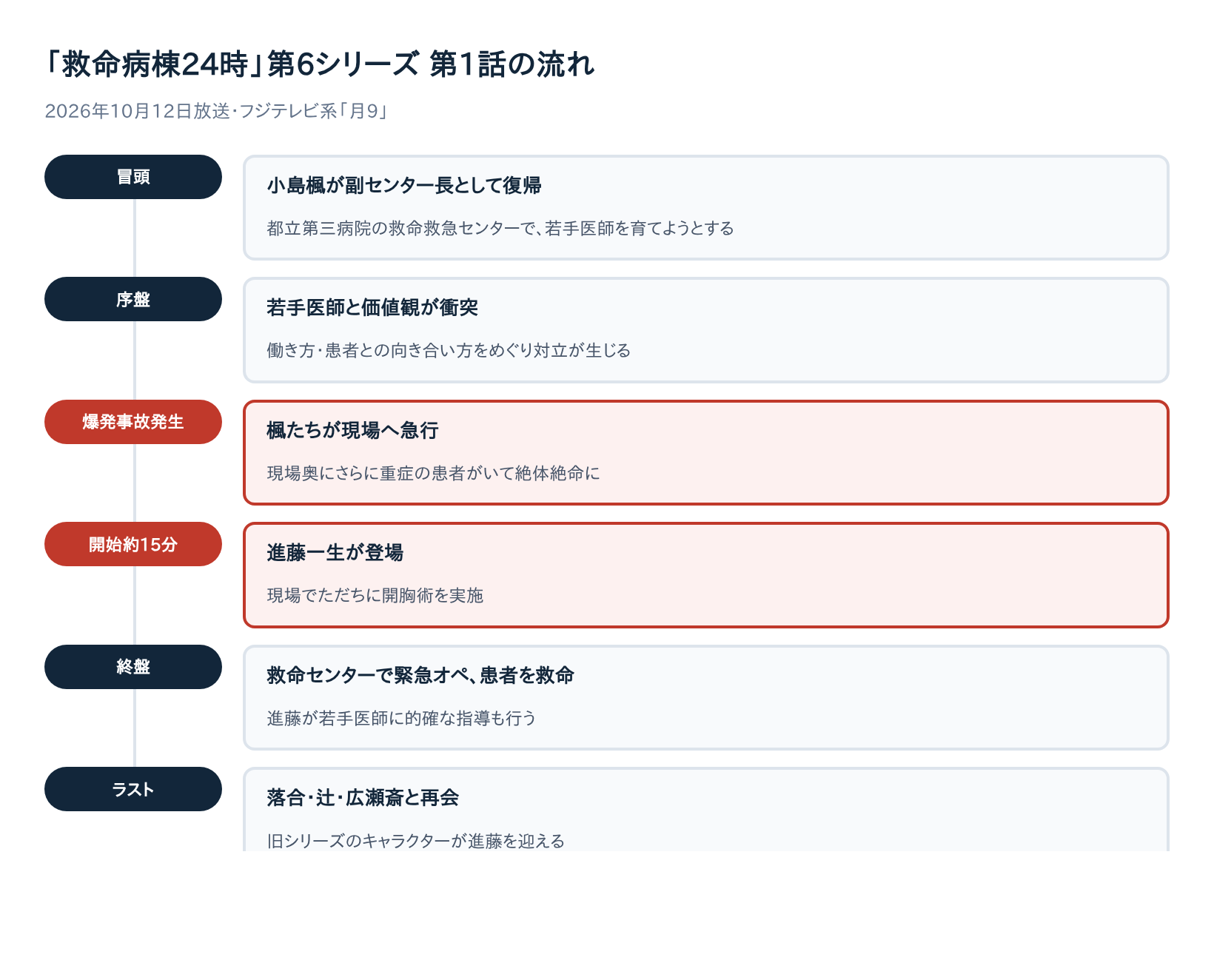The image size is (1214, 980).
Task: Click the 冒頭 timeline pill
Action: [133, 177]
